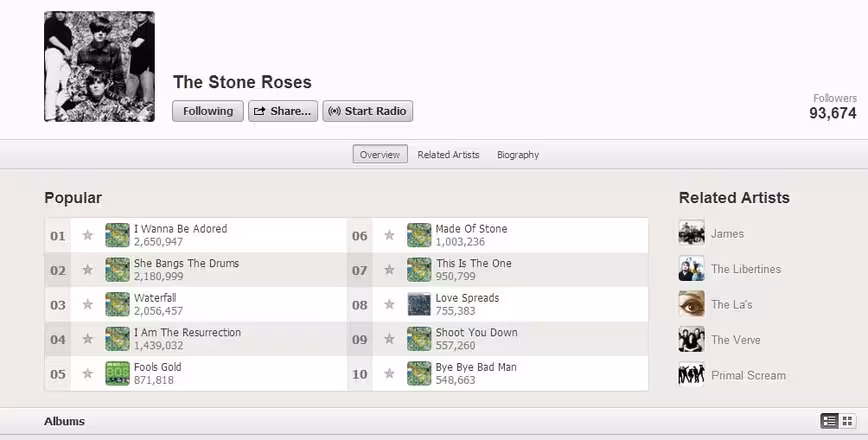Star the track Waterfall

(x=87, y=304)
